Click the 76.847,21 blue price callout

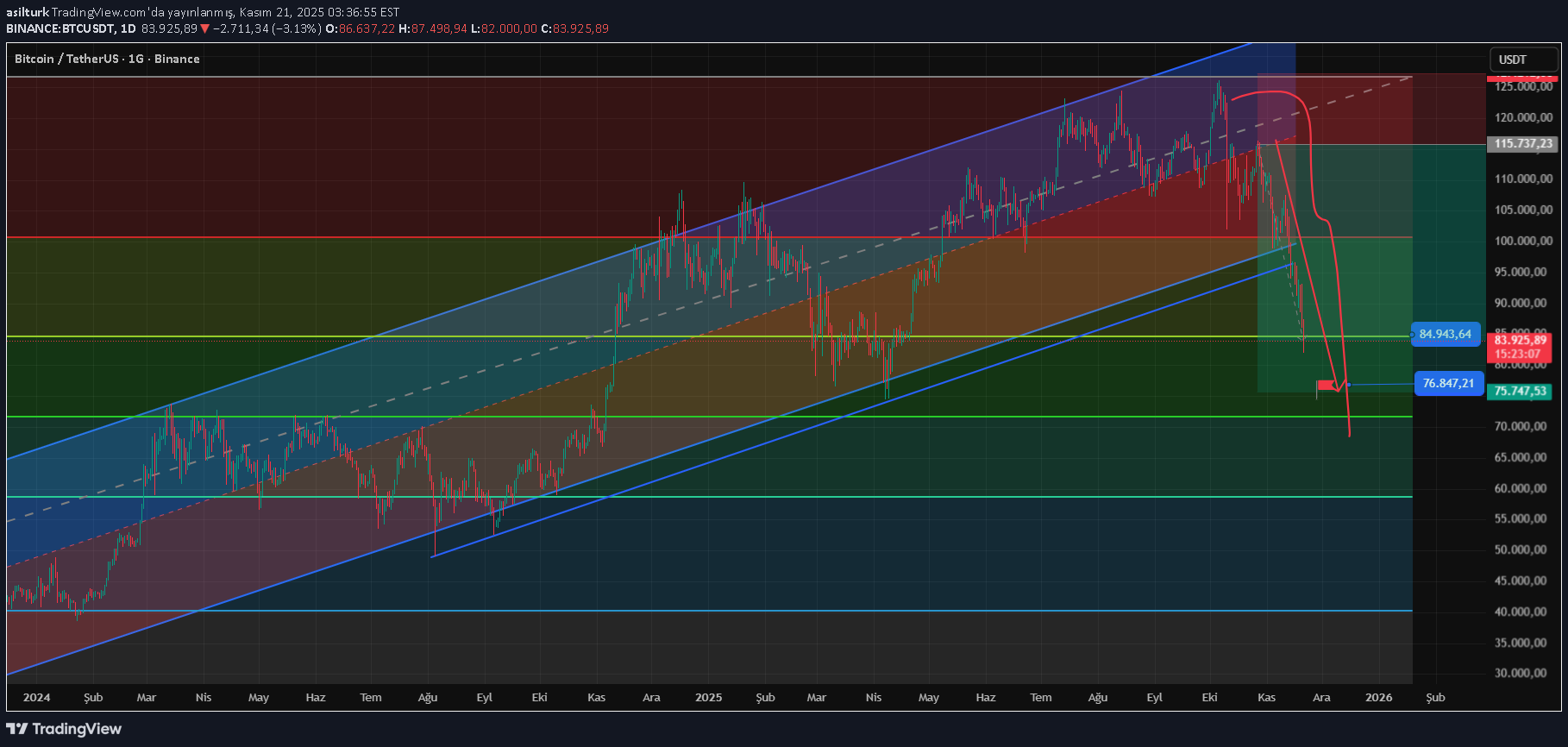click(x=1448, y=383)
